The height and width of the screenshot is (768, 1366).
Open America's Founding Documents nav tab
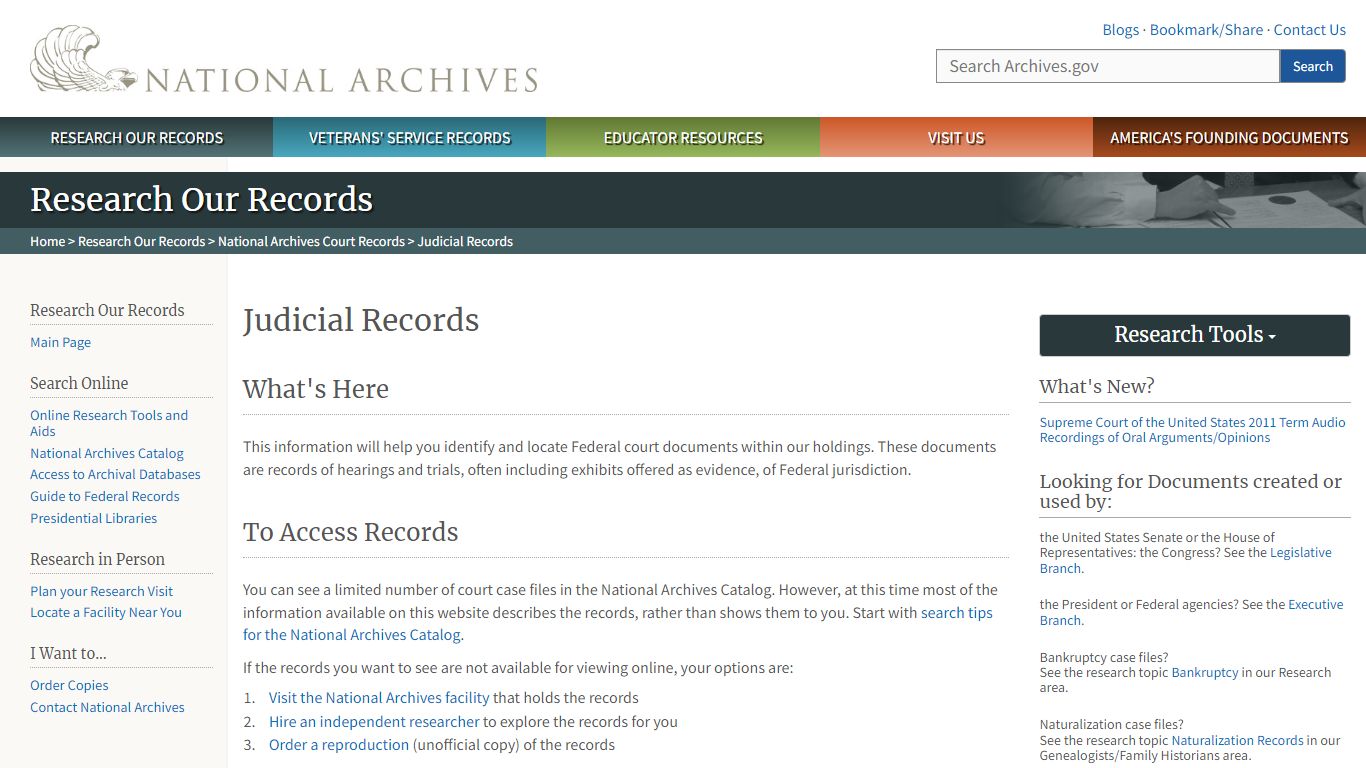1229,138
